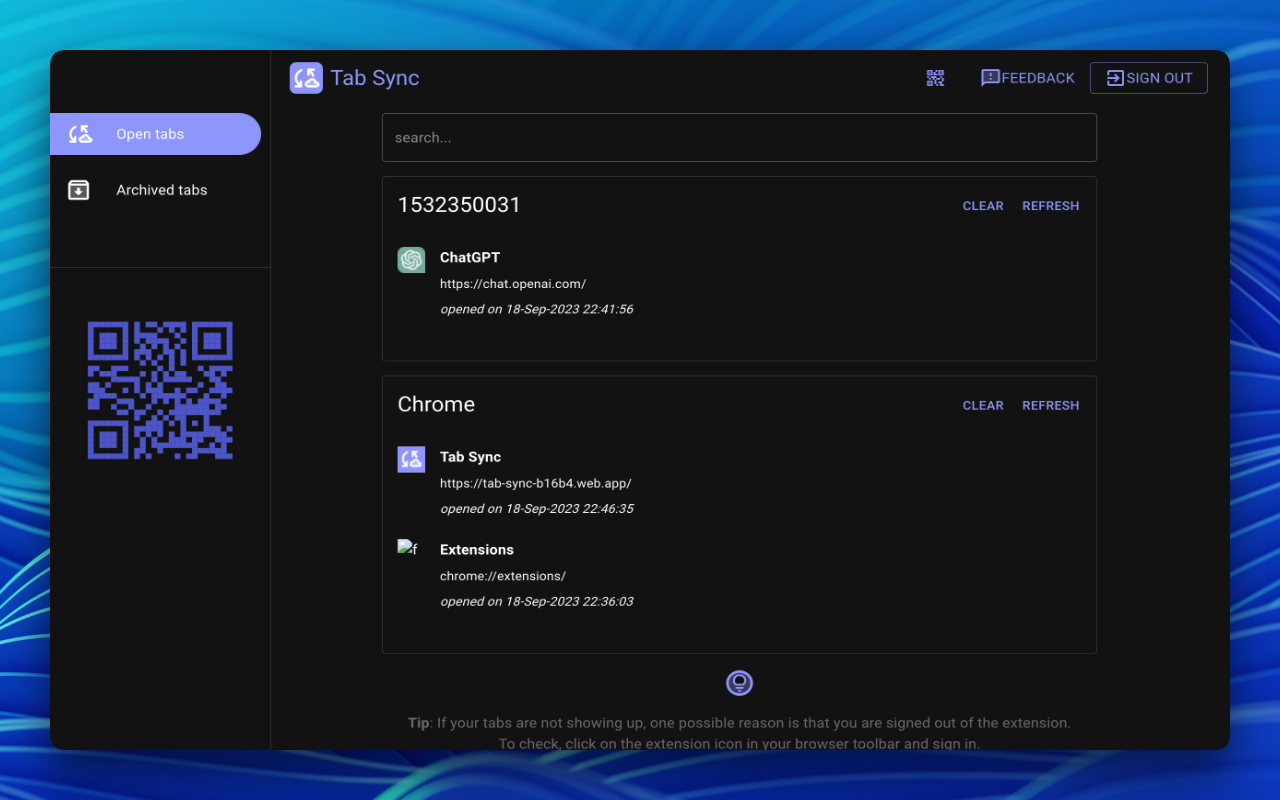Click the feedback speech-bubble icon
Image resolution: width=1280 pixels, height=800 pixels.
tap(990, 77)
